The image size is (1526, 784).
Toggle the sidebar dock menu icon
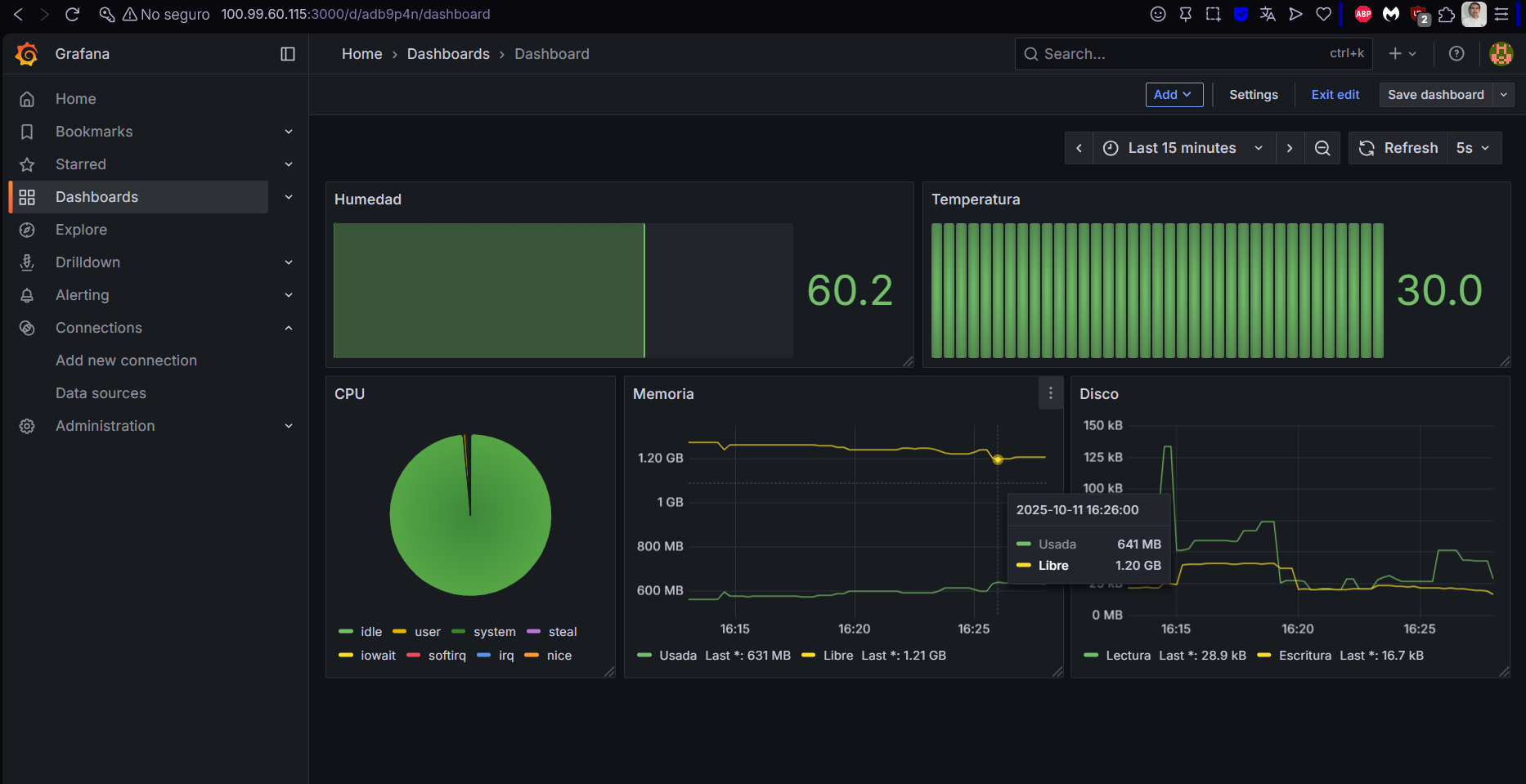[x=288, y=54]
